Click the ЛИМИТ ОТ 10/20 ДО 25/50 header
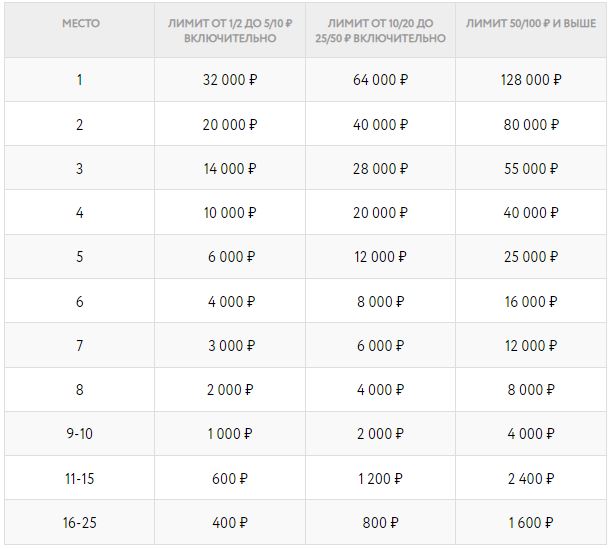 point(380,29)
